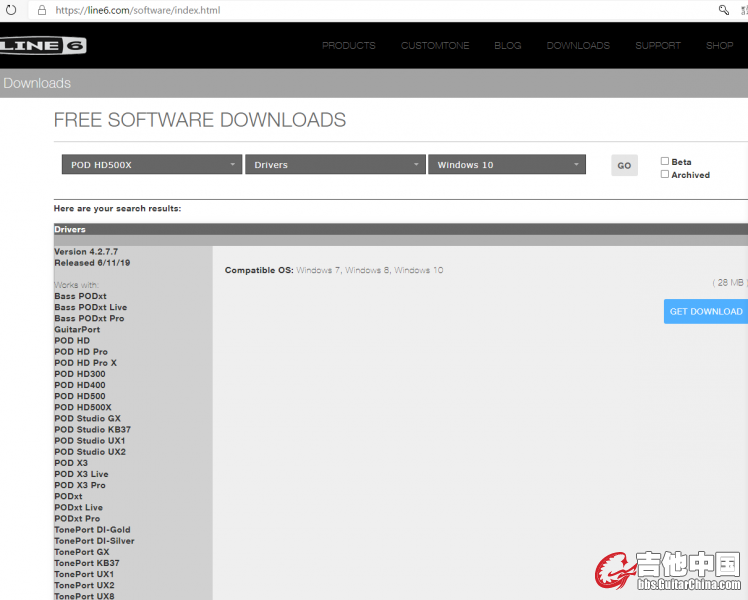Select Downloads in the top navigation
The width and height of the screenshot is (748, 600).
click(x=578, y=46)
